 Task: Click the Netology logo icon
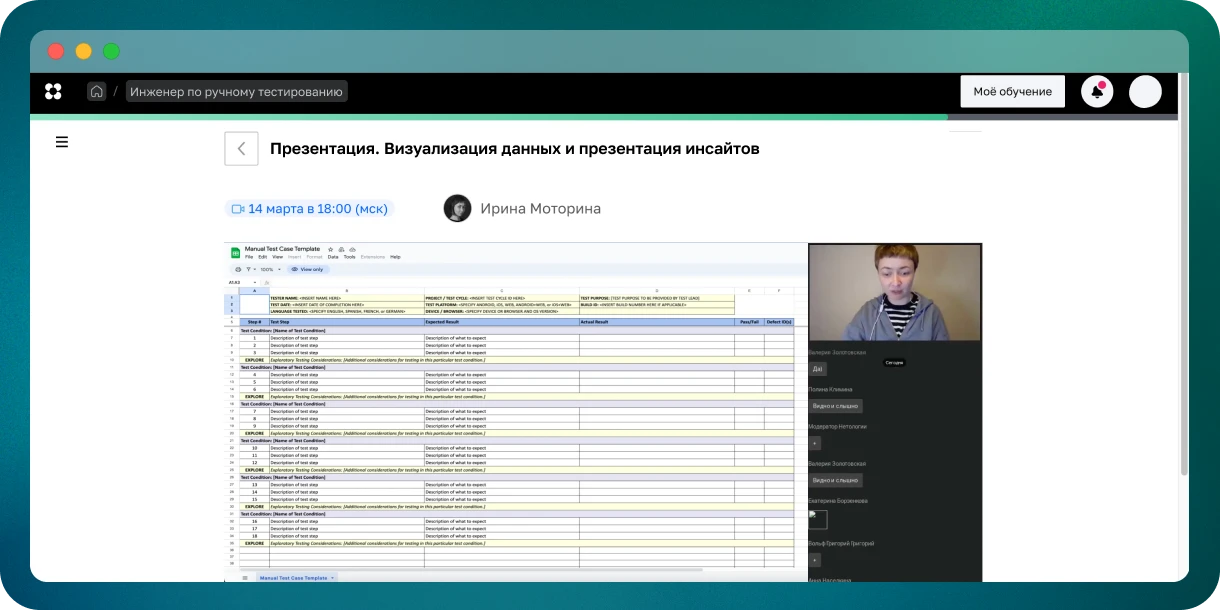click(x=53, y=92)
